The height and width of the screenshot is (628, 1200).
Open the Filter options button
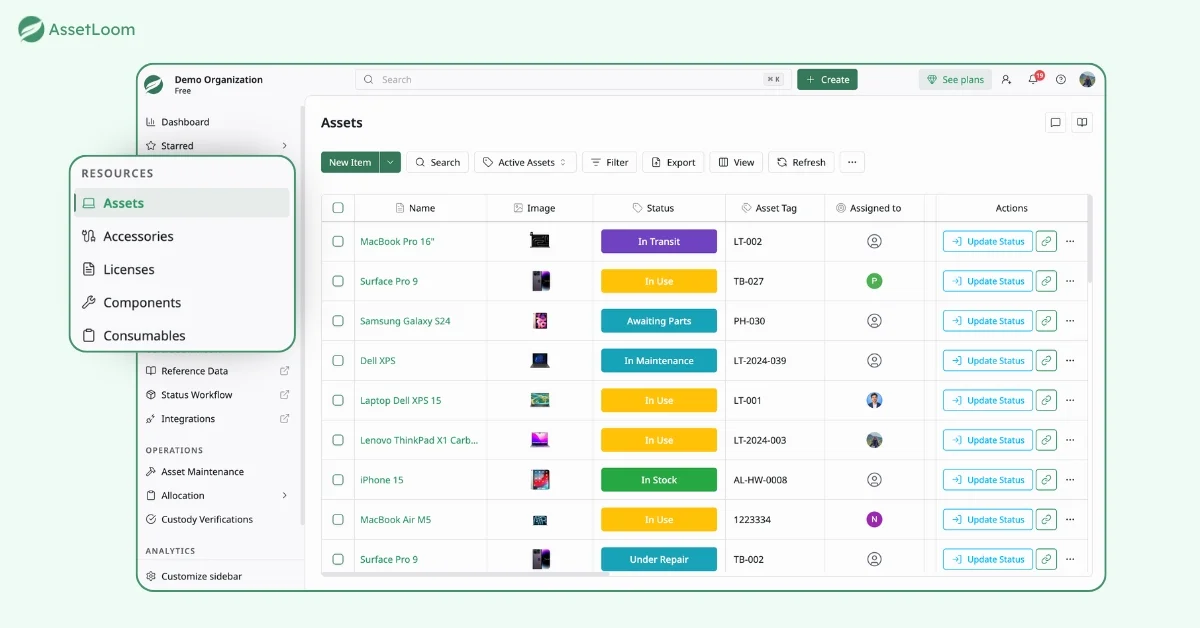[609, 162]
